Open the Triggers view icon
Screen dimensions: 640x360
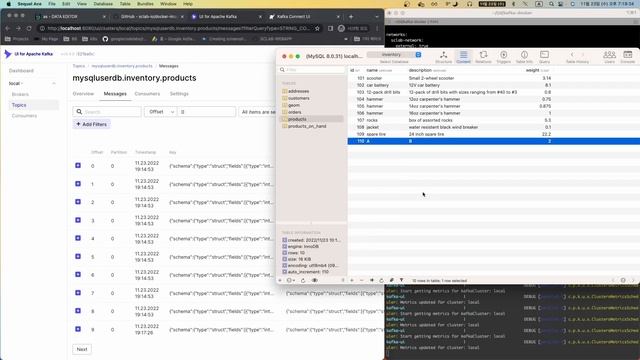tap(504, 57)
